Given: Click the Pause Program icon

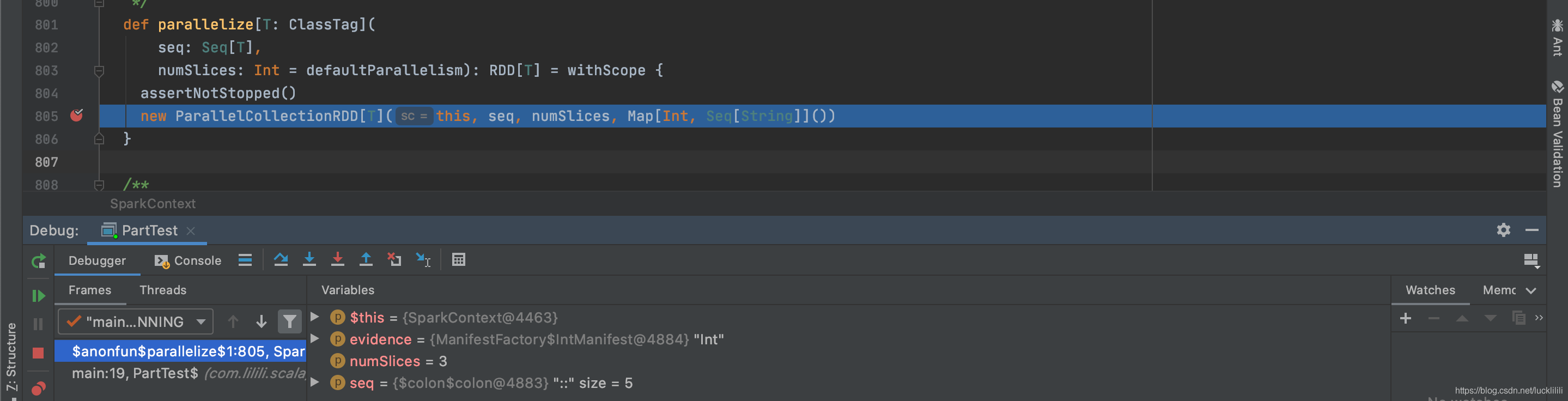Looking at the screenshot, I should click(38, 324).
